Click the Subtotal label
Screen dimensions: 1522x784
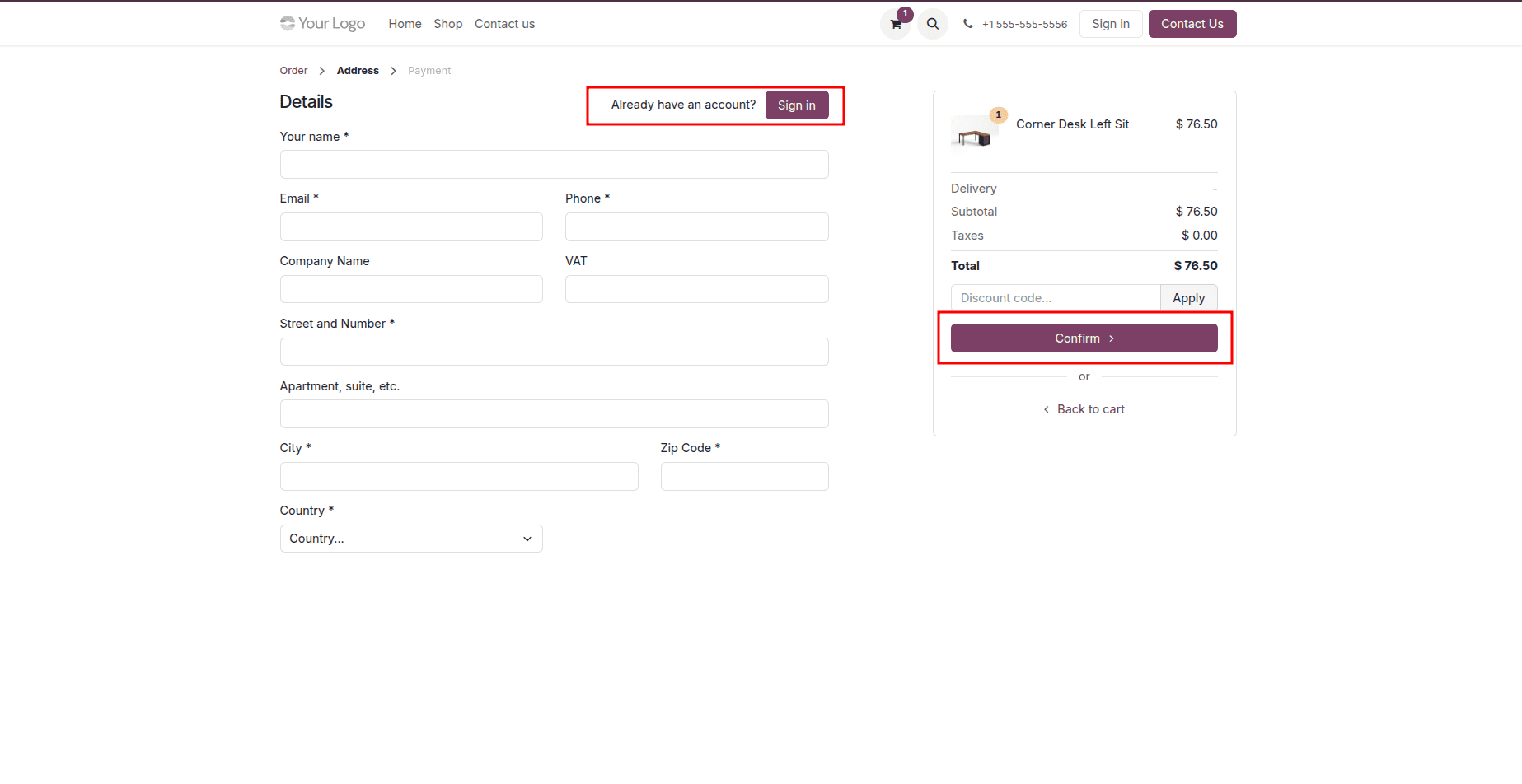click(974, 212)
